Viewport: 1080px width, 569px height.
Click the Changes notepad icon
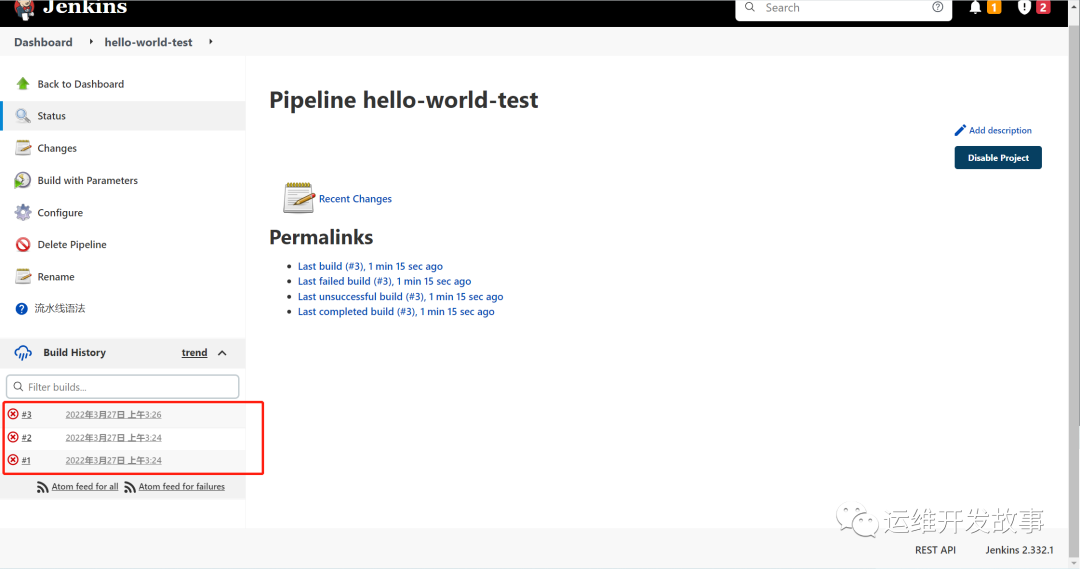click(x=23, y=148)
